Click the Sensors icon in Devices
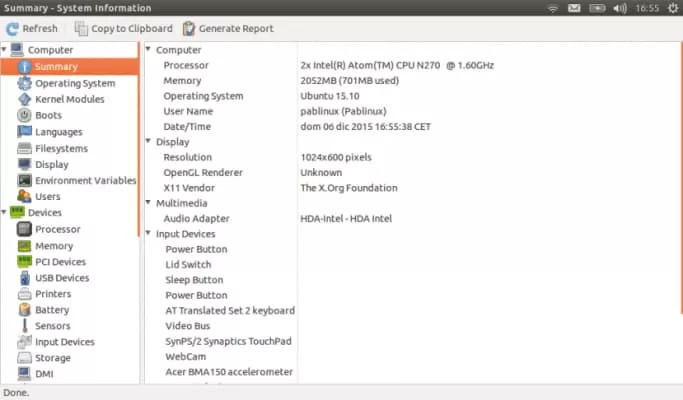This screenshot has height=400, width=683. pyautogui.click(x=26, y=326)
